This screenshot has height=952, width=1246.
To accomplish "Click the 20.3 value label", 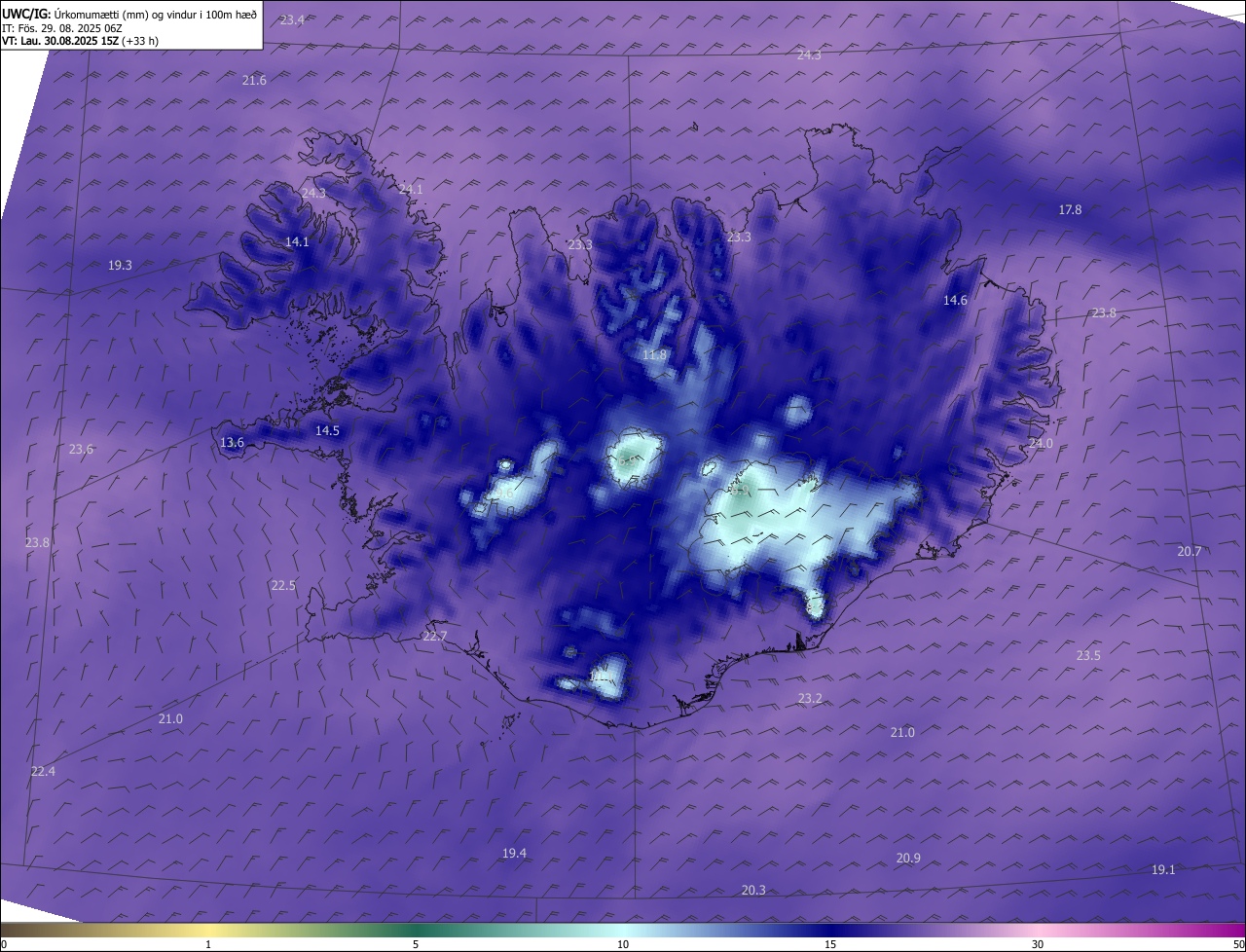I will (x=753, y=890).
